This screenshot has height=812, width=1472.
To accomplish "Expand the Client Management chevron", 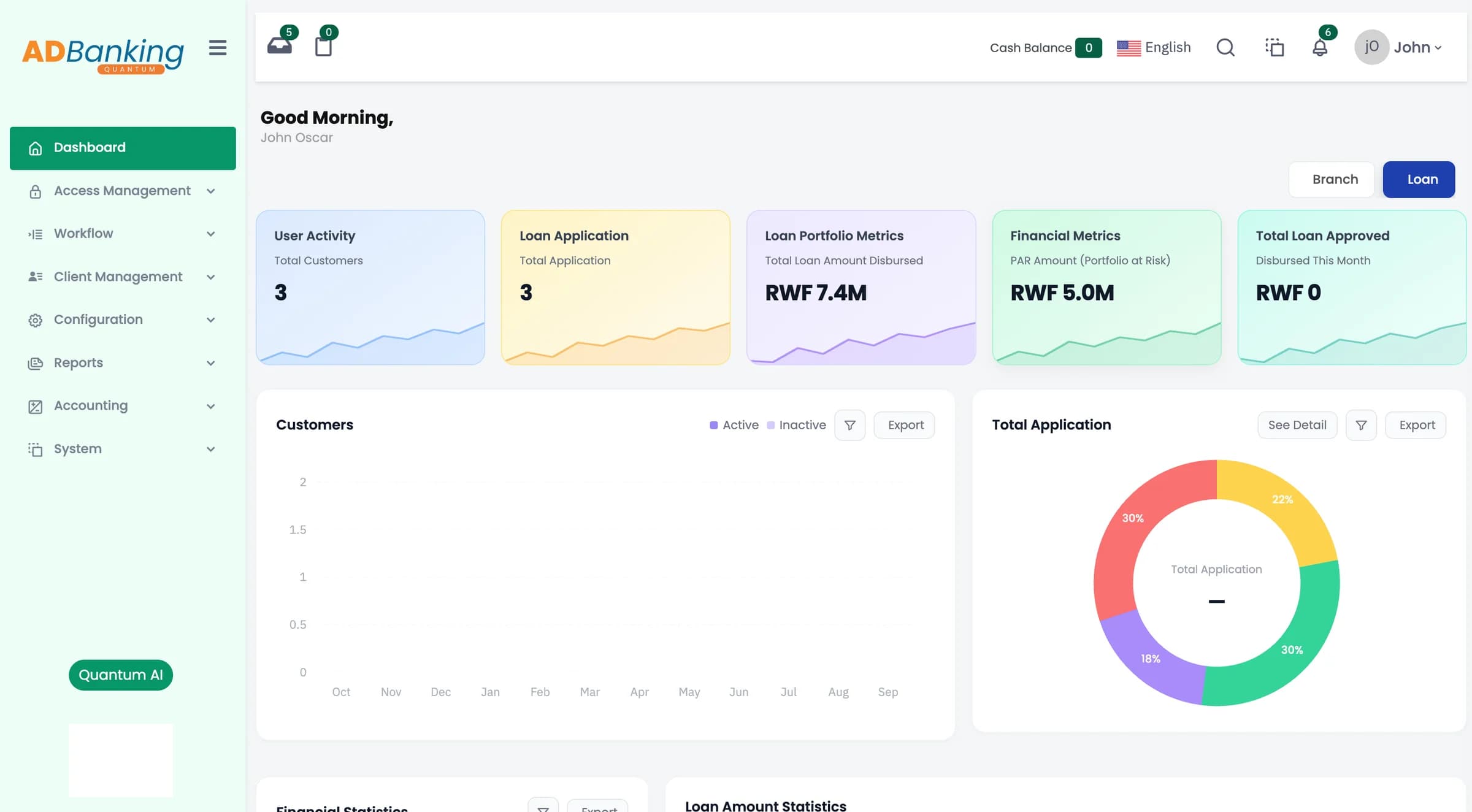I will (211, 277).
